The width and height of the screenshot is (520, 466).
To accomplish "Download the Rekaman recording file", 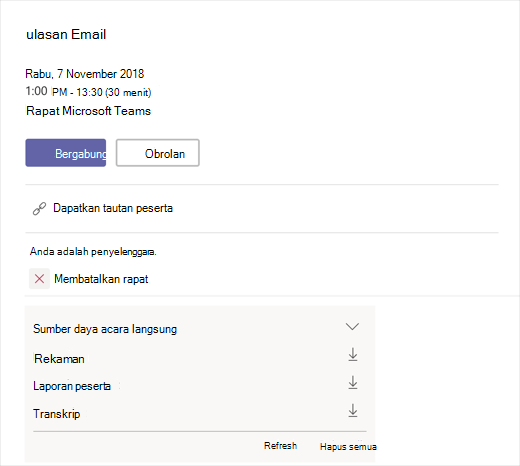I will tap(353, 355).
